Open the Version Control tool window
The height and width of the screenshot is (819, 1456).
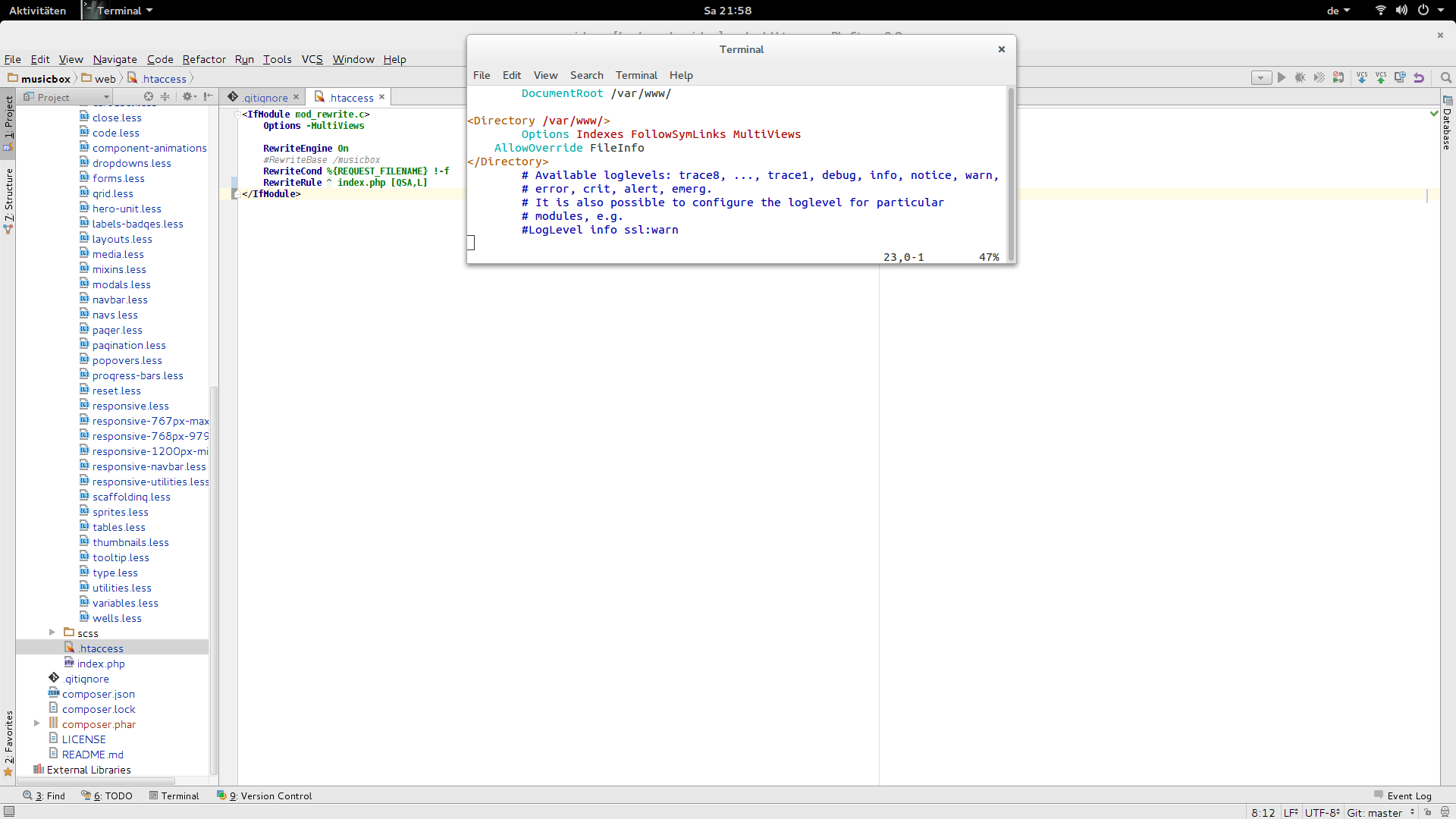coord(265,795)
